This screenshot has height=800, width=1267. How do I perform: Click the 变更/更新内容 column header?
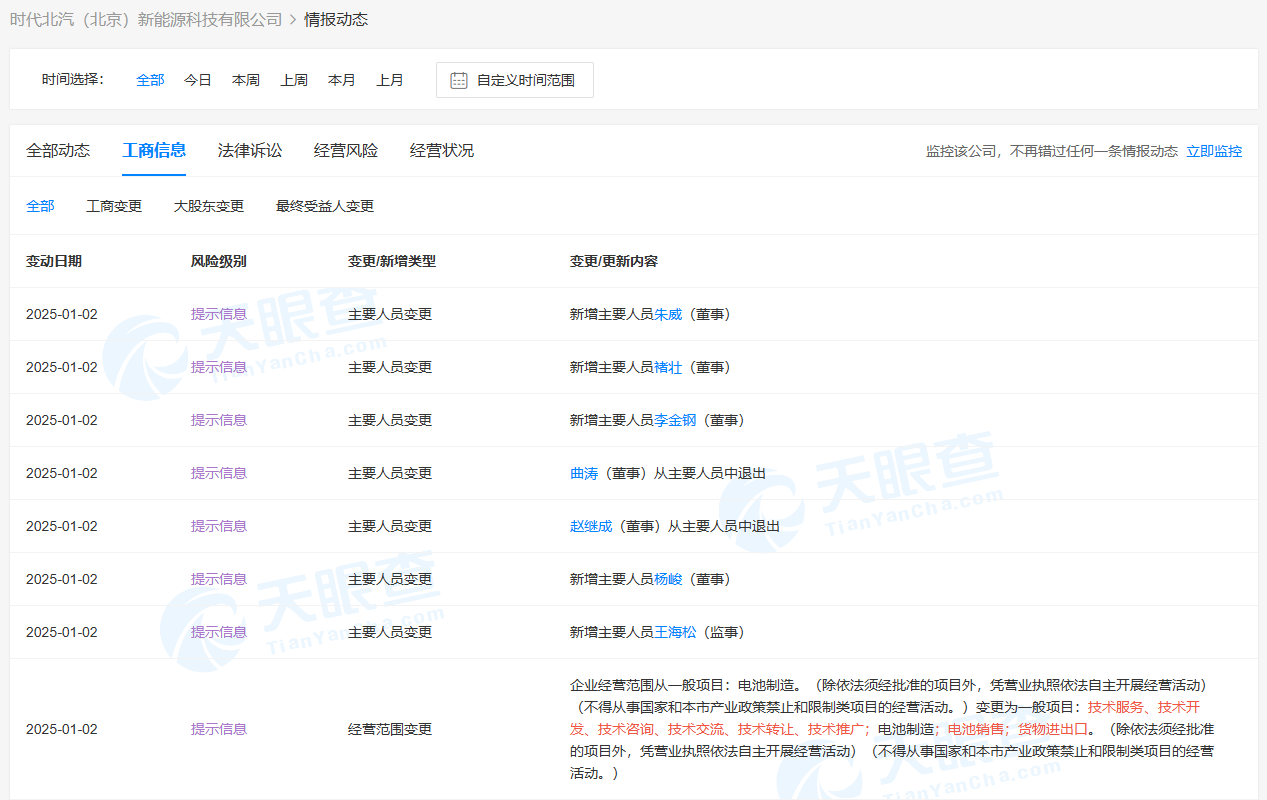[614, 261]
